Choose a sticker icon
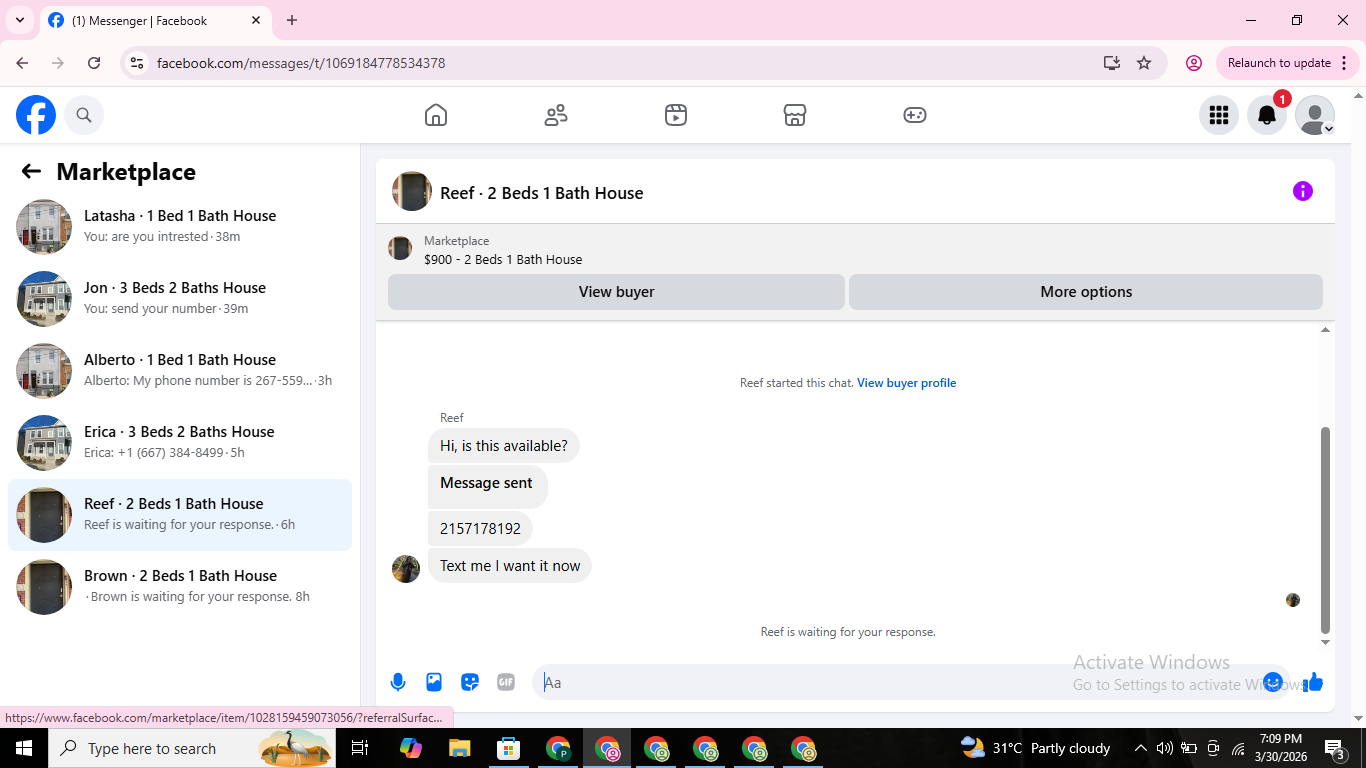 (x=470, y=682)
